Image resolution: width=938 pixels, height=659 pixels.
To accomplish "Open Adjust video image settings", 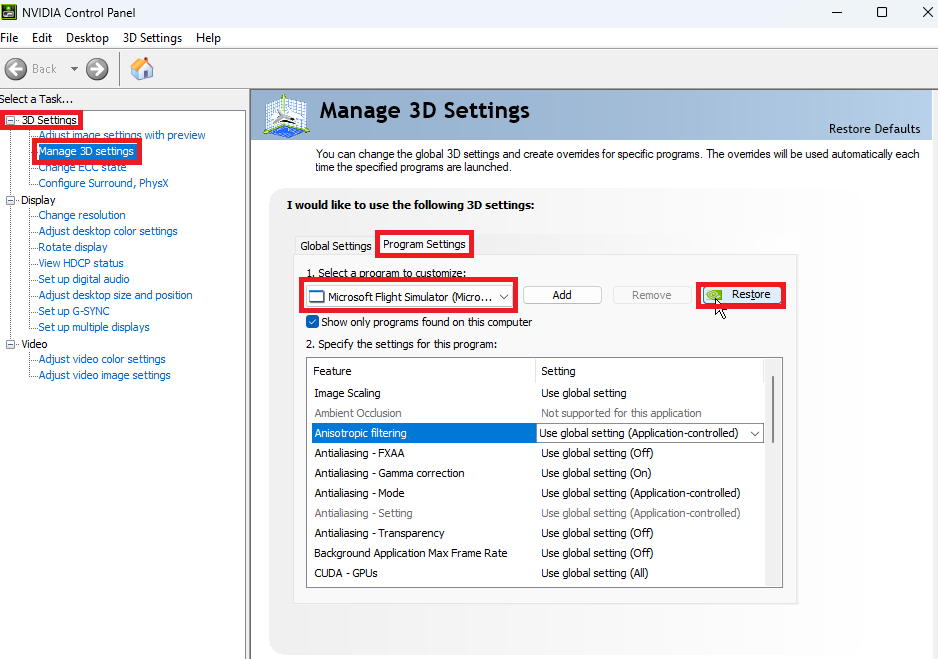I will pos(105,375).
